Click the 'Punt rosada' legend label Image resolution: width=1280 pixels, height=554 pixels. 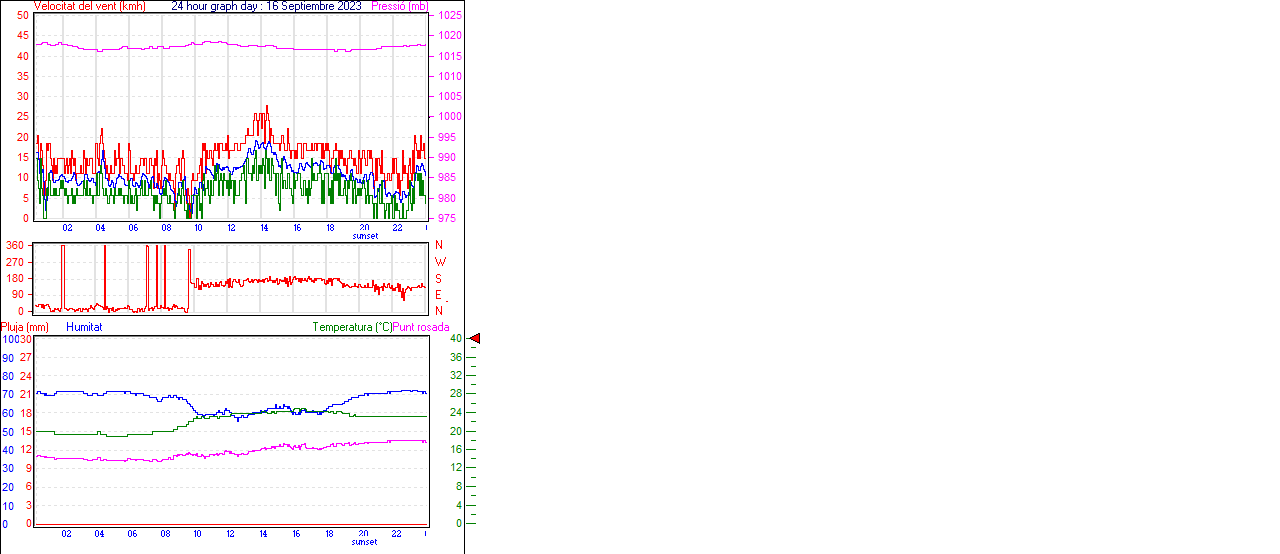click(x=421, y=327)
